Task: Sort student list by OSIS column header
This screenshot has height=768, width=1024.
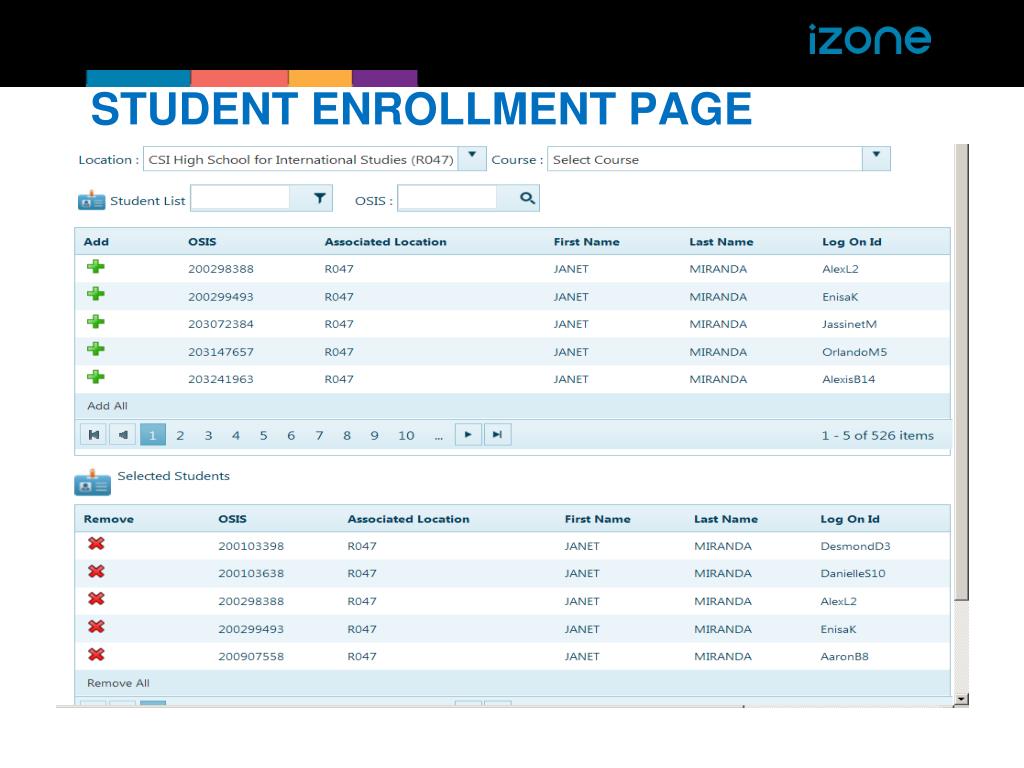Action: pyautogui.click(x=202, y=242)
